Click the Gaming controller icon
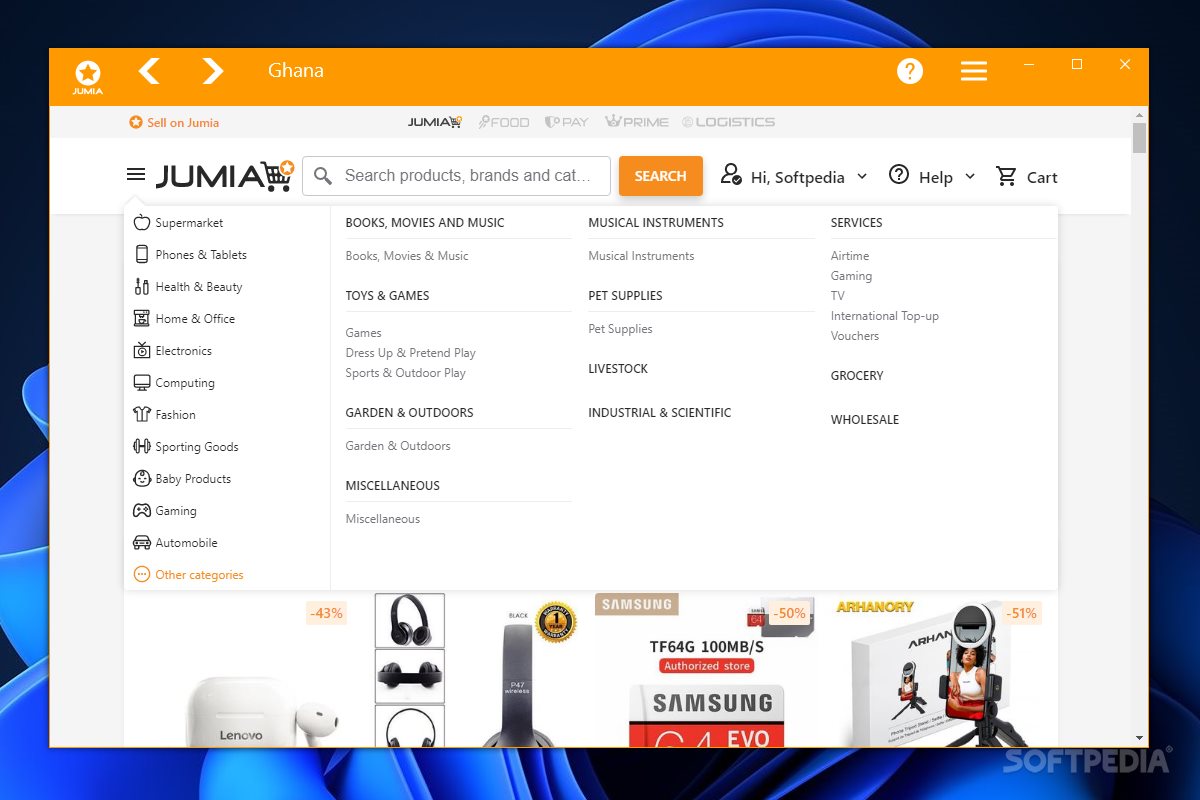The height and width of the screenshot is (800, 1200). [x=142, y=510]
